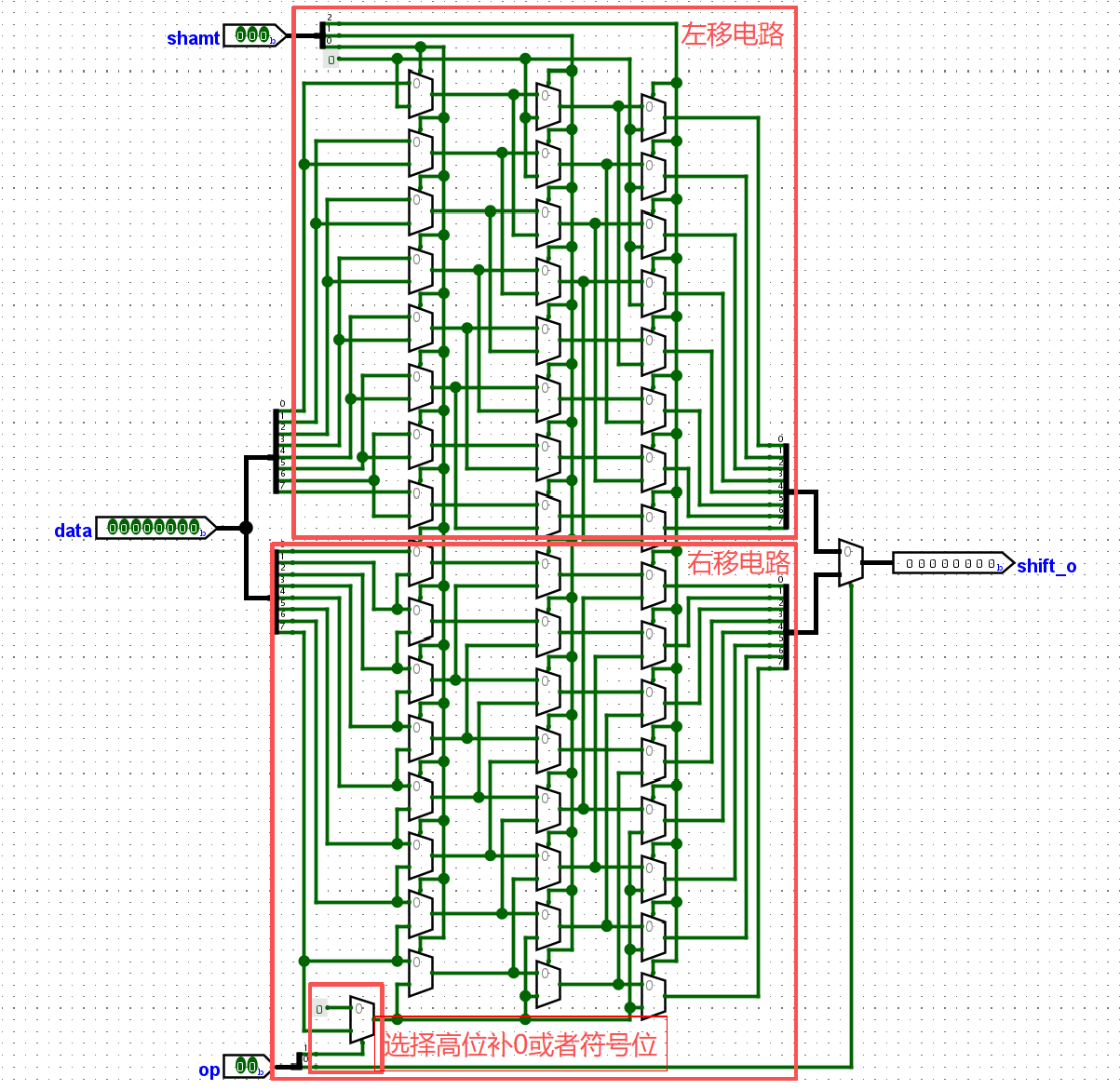The image size is (1120, 1090).
Task: Click the sign-bit select multiplexer near op
Action: click(x=361, y=1019)
